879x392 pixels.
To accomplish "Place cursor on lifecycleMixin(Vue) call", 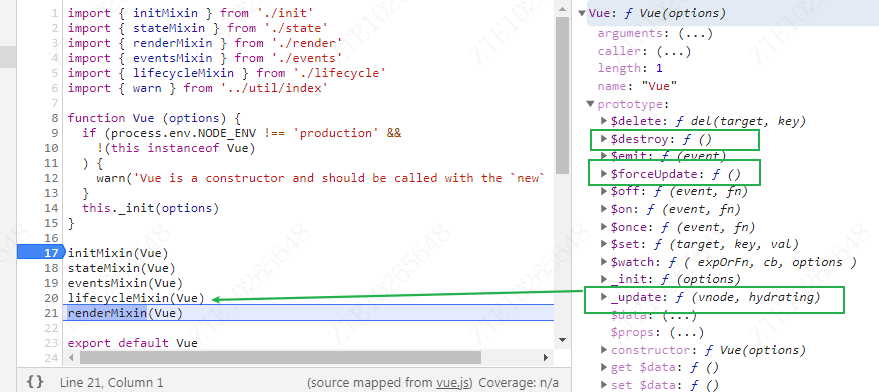I will 136,298.
